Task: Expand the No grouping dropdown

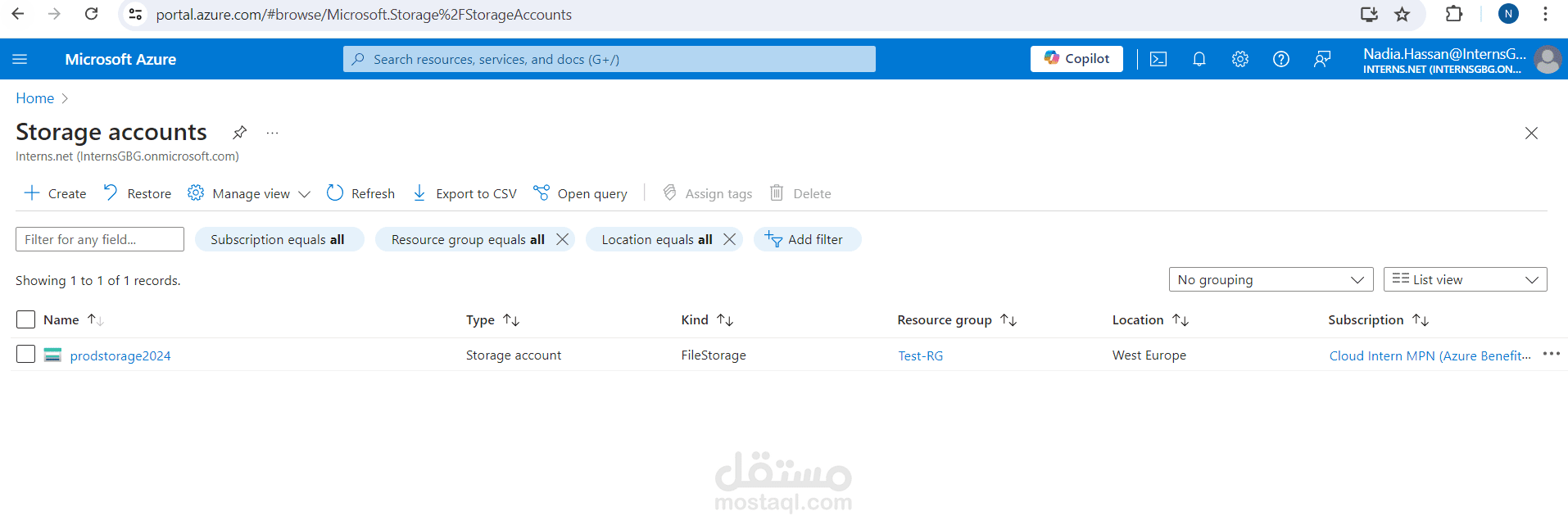Action: click(x=1271, y=279)
